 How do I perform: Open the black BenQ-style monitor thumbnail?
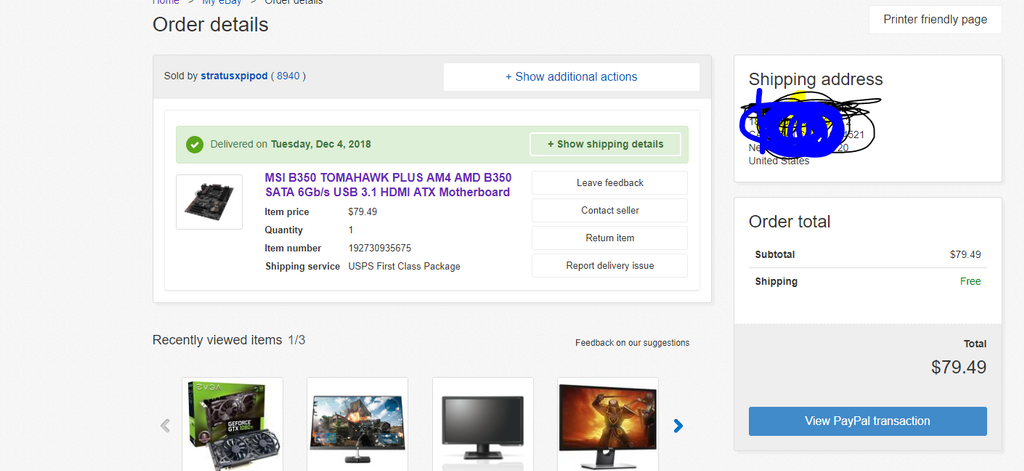(483, 424)
